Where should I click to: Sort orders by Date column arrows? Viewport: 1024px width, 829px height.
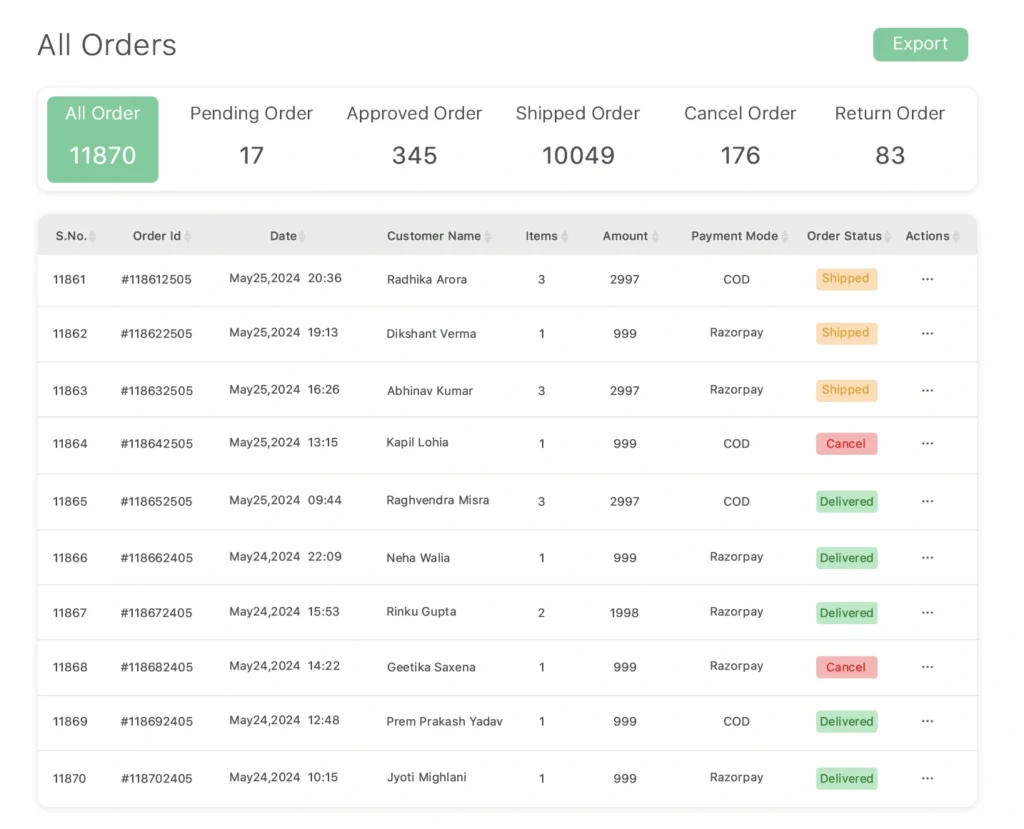coord(302,237)
